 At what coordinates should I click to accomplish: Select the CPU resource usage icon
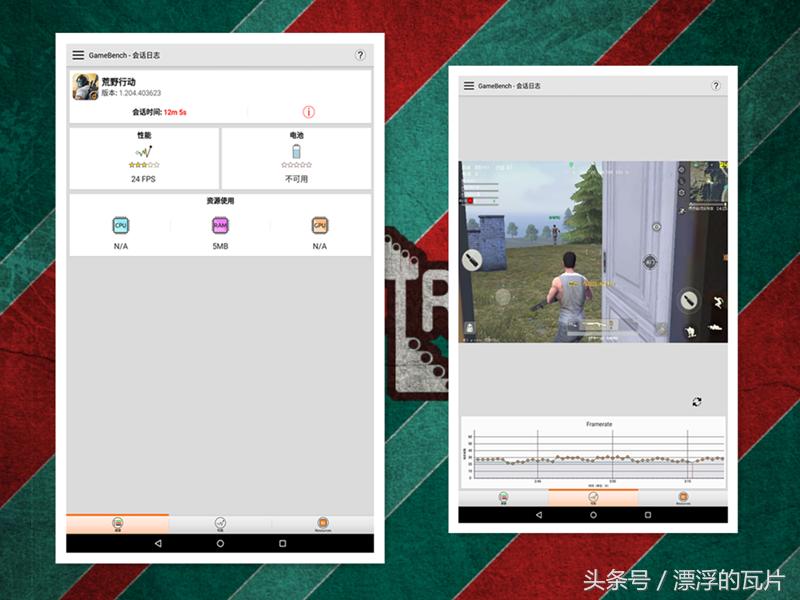(x=122, y=224)
